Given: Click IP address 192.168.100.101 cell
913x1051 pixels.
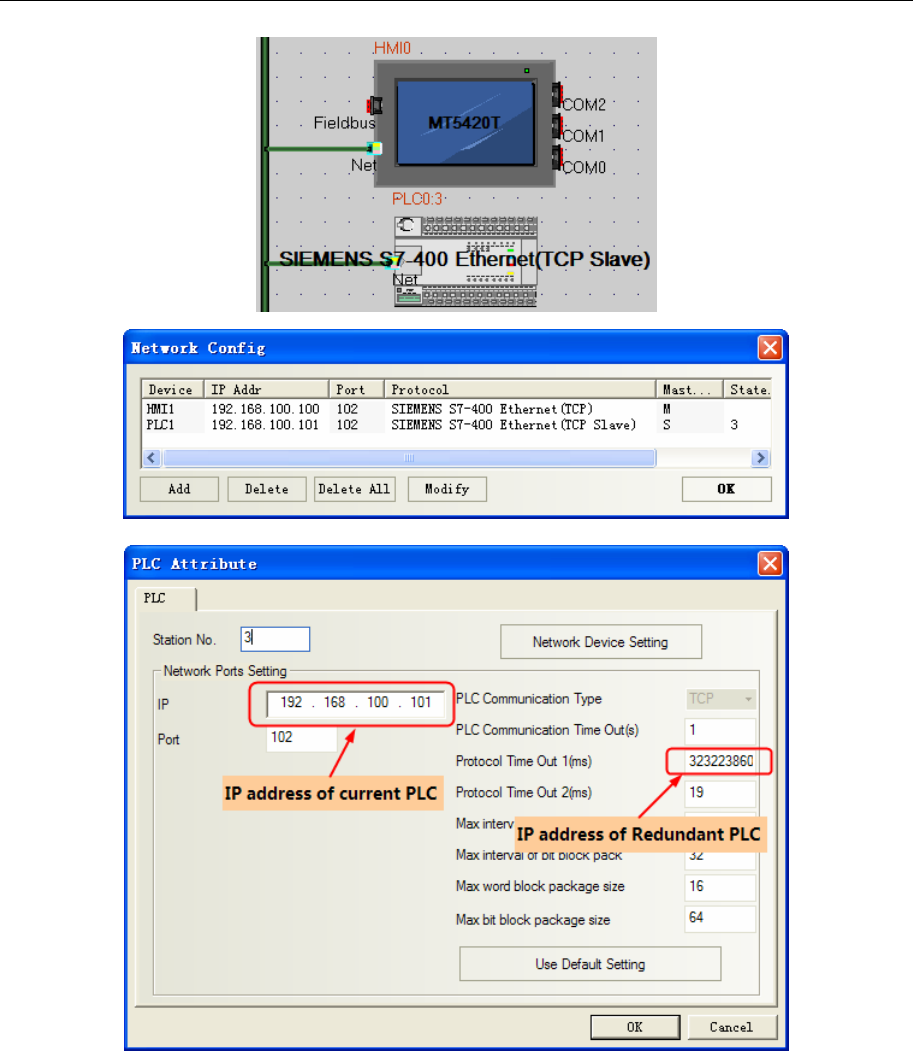Looking at the screenshot, I should (x=265, y=425).
